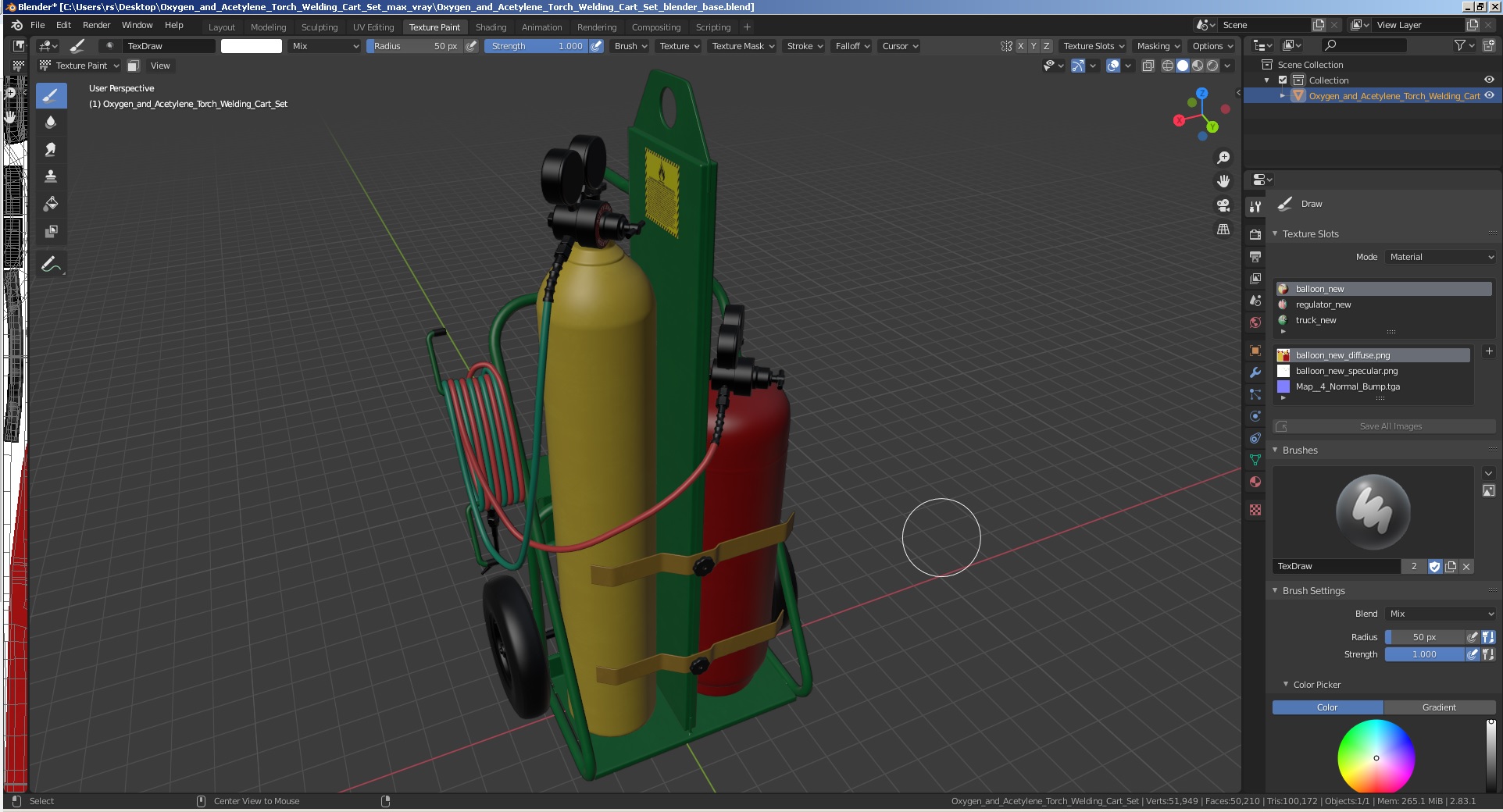The image size is (1503, 812).
Task: Open the Render menu
Action: pos(97,25)
